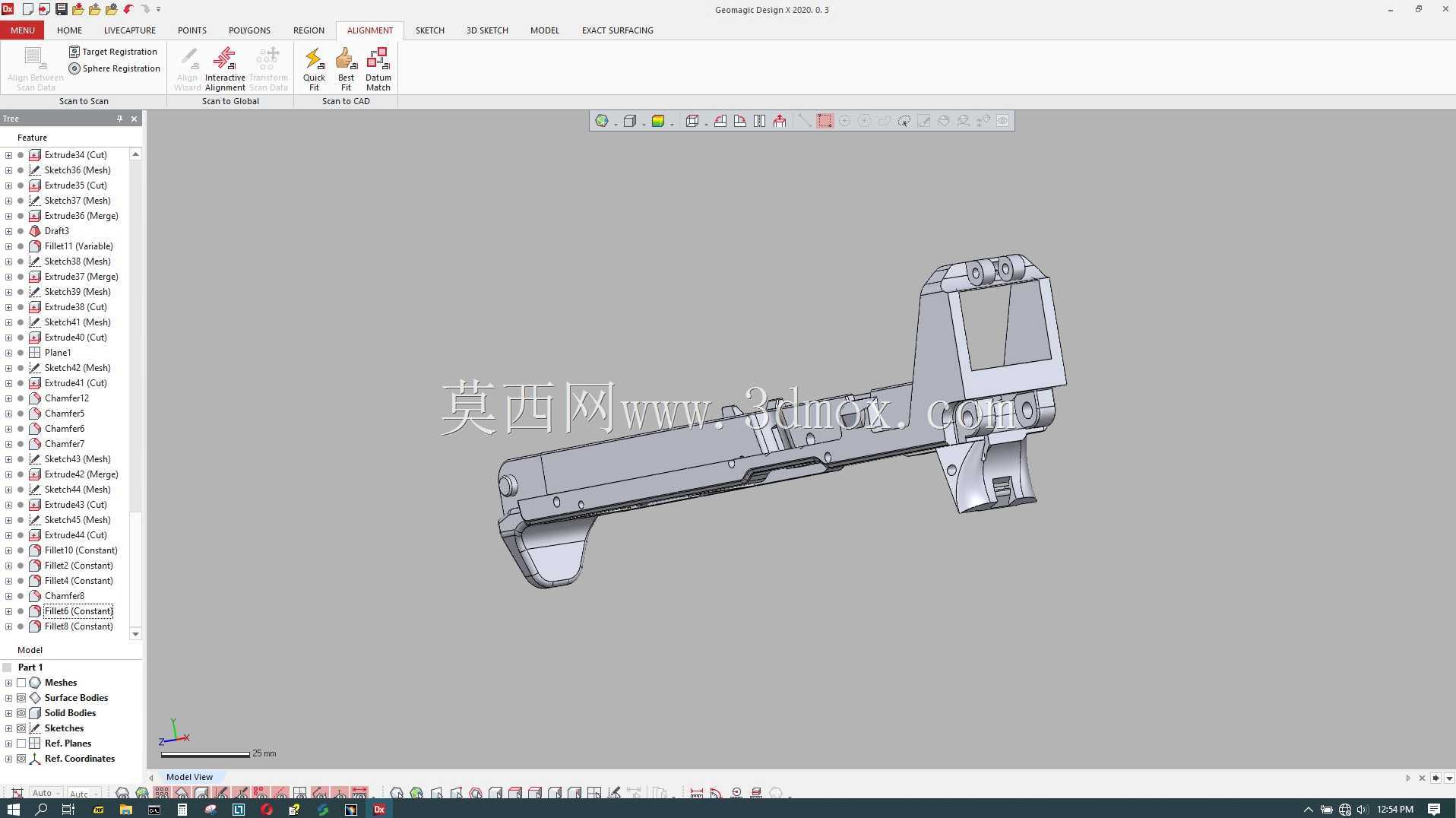Expand the Sketches node
The width and height of the screenshot is (1456, 818).
point(8,728)
